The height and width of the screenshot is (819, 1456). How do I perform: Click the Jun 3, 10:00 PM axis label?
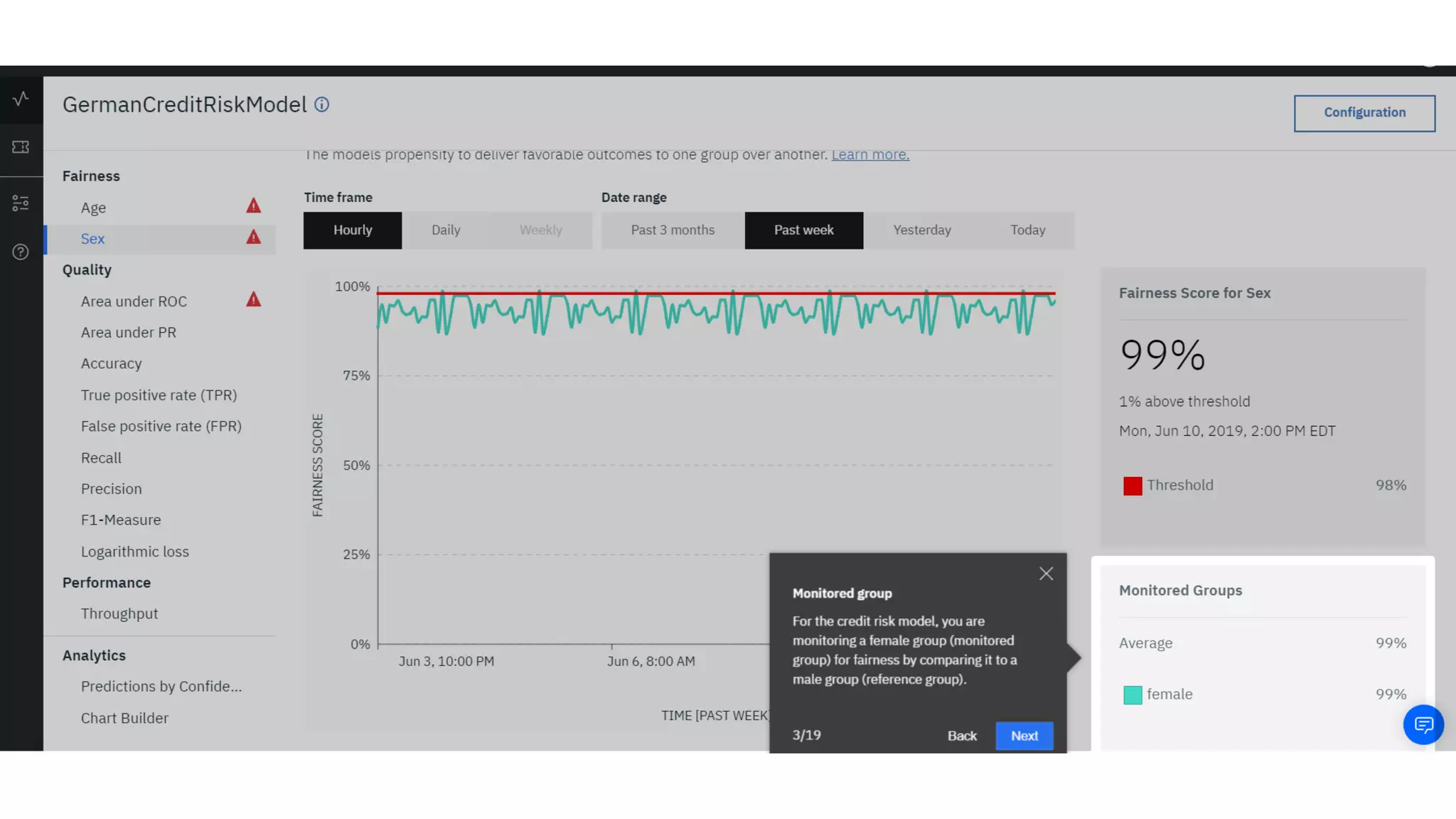pos(446,661)
